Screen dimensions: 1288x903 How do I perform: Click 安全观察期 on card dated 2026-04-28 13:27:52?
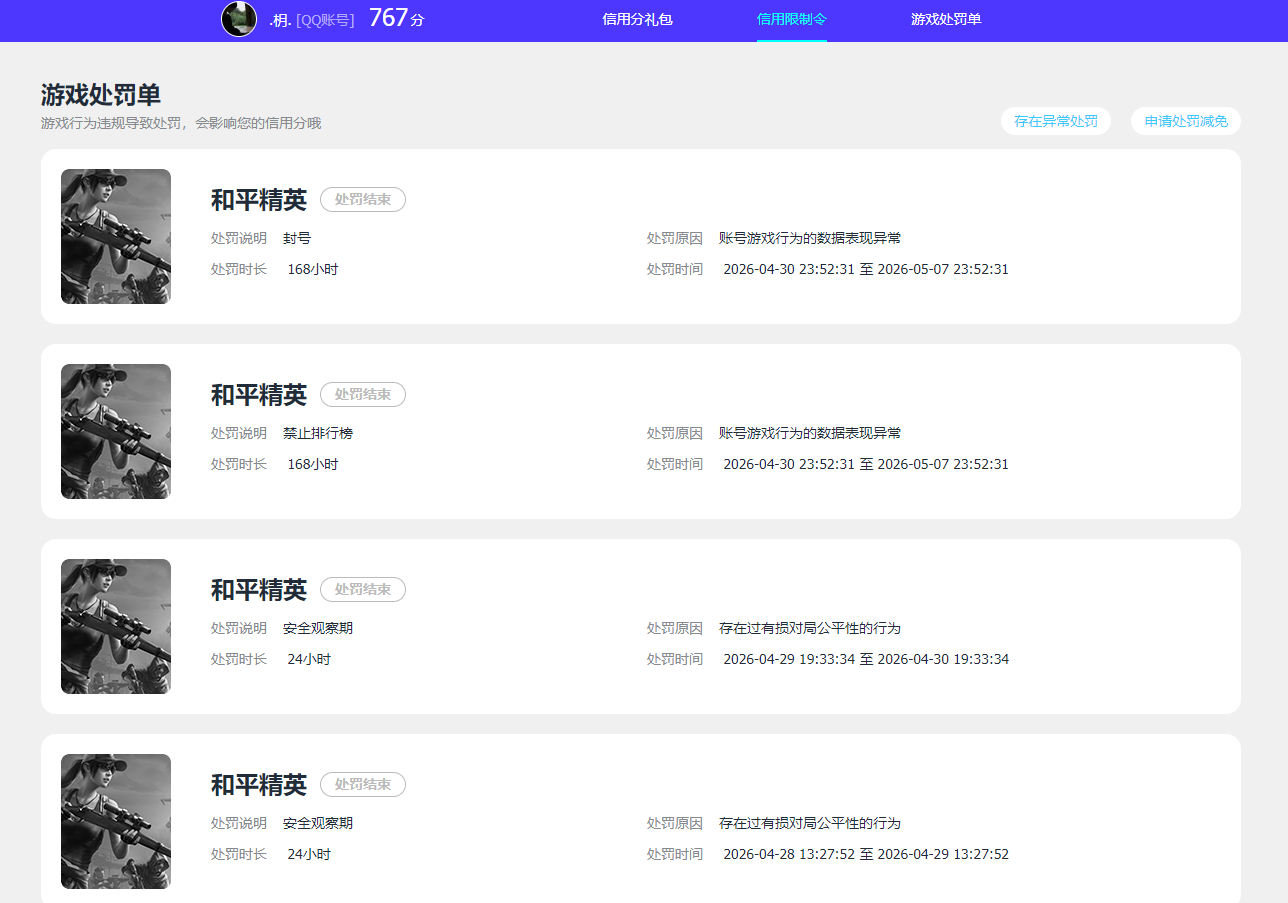[318, 823]
